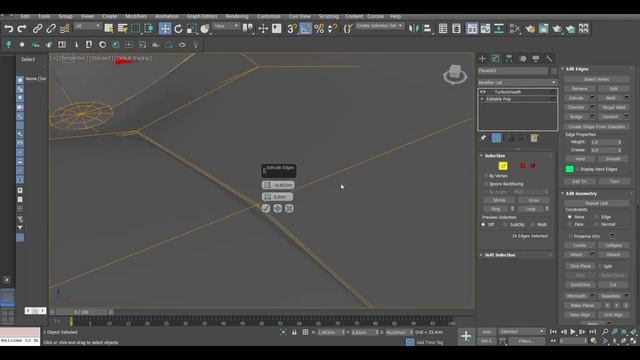Open the Modifiers menu
This screenshot has width=640, height=360.
click(x=136, y=16)
